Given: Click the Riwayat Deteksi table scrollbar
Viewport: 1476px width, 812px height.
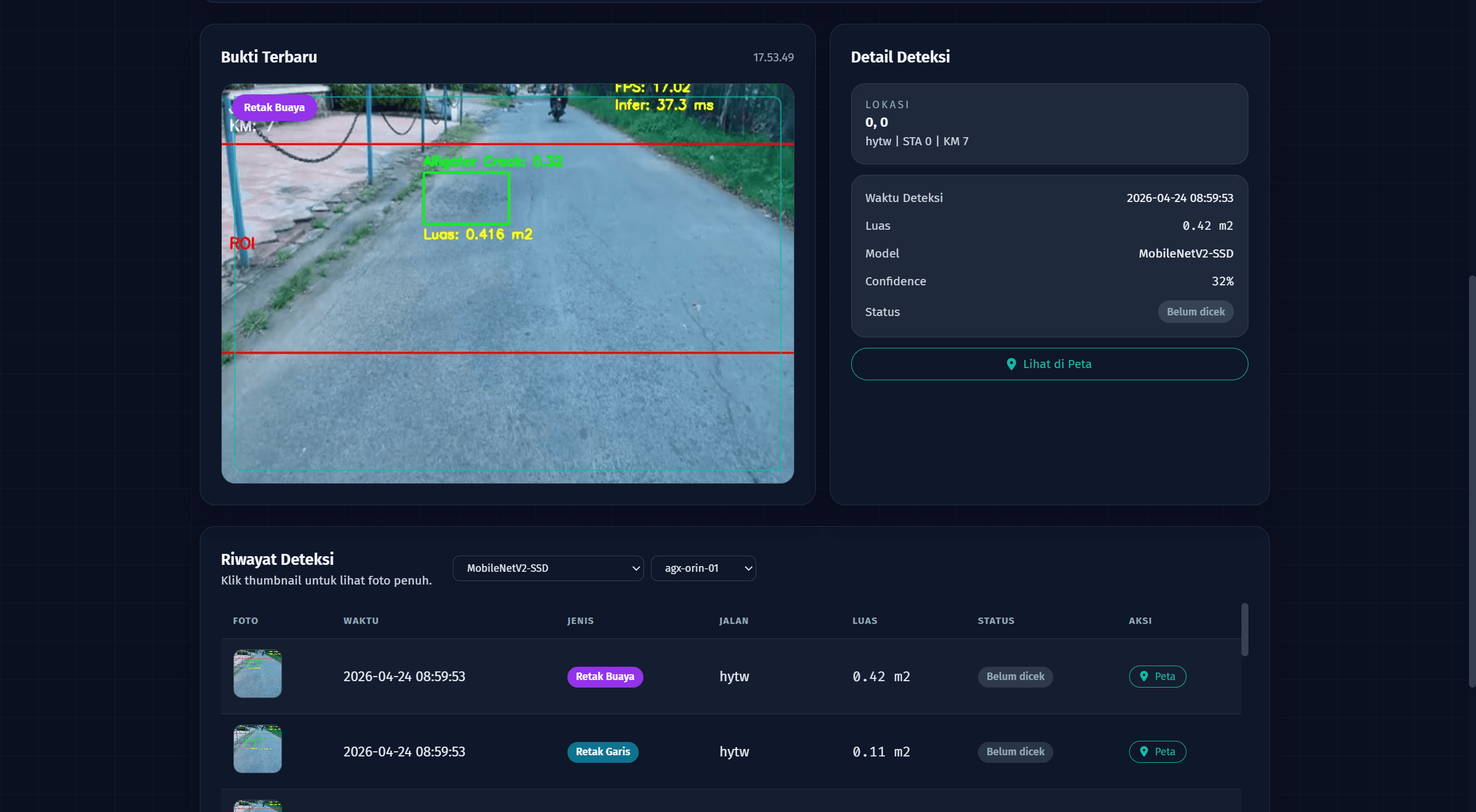Looking at the screenshot, I should (x=1244, y=630).
